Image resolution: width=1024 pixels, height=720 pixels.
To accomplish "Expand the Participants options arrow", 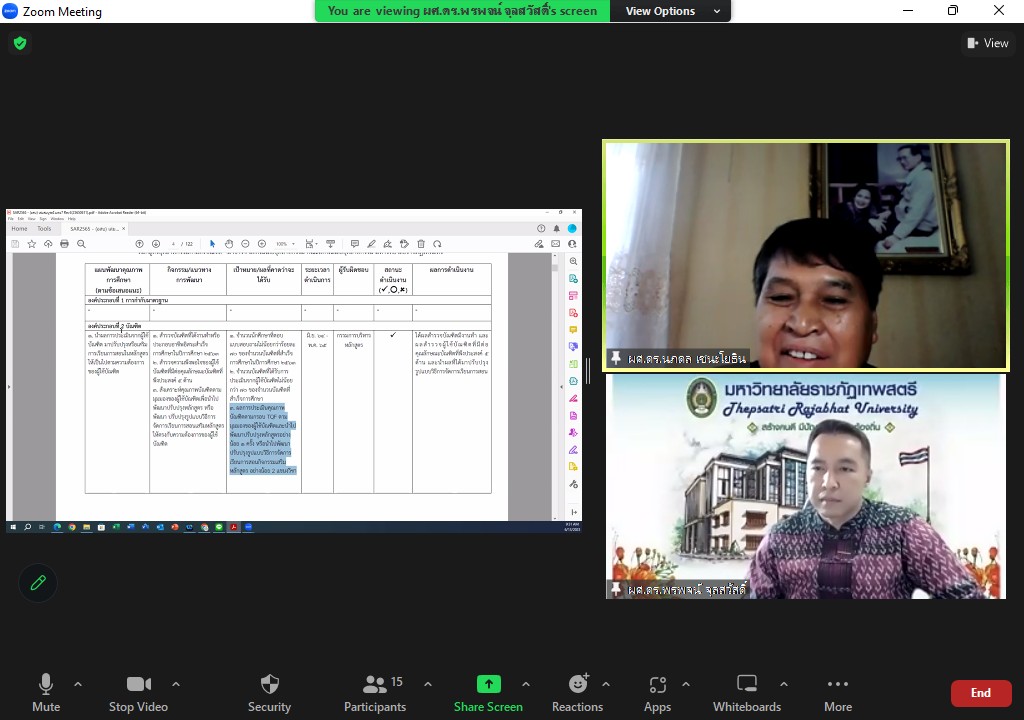I will click(428, 684).
